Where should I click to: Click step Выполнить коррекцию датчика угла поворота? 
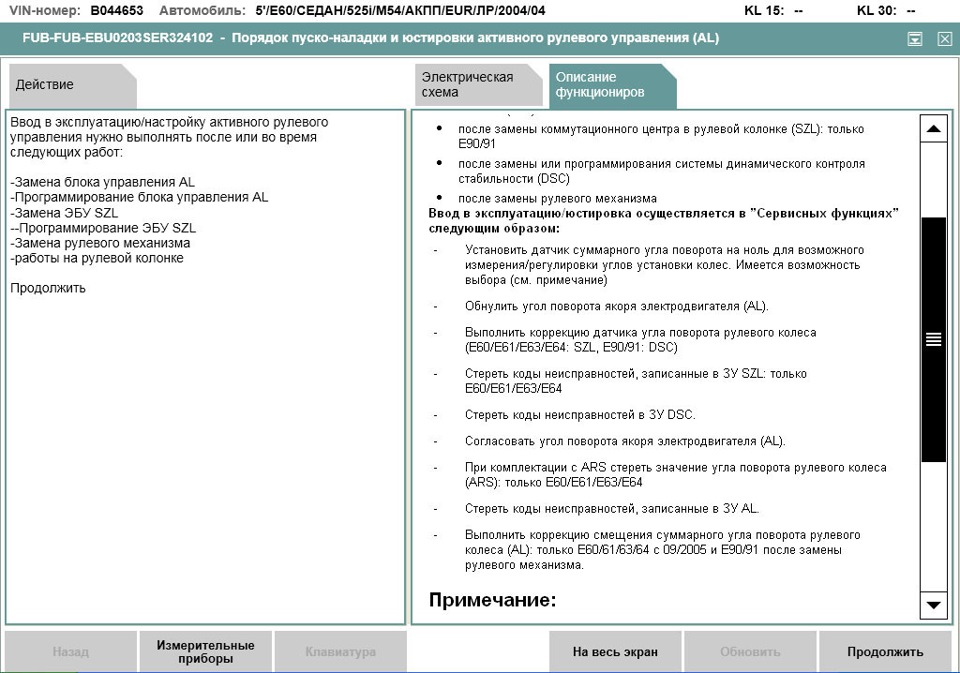click(x=640, y=340)
